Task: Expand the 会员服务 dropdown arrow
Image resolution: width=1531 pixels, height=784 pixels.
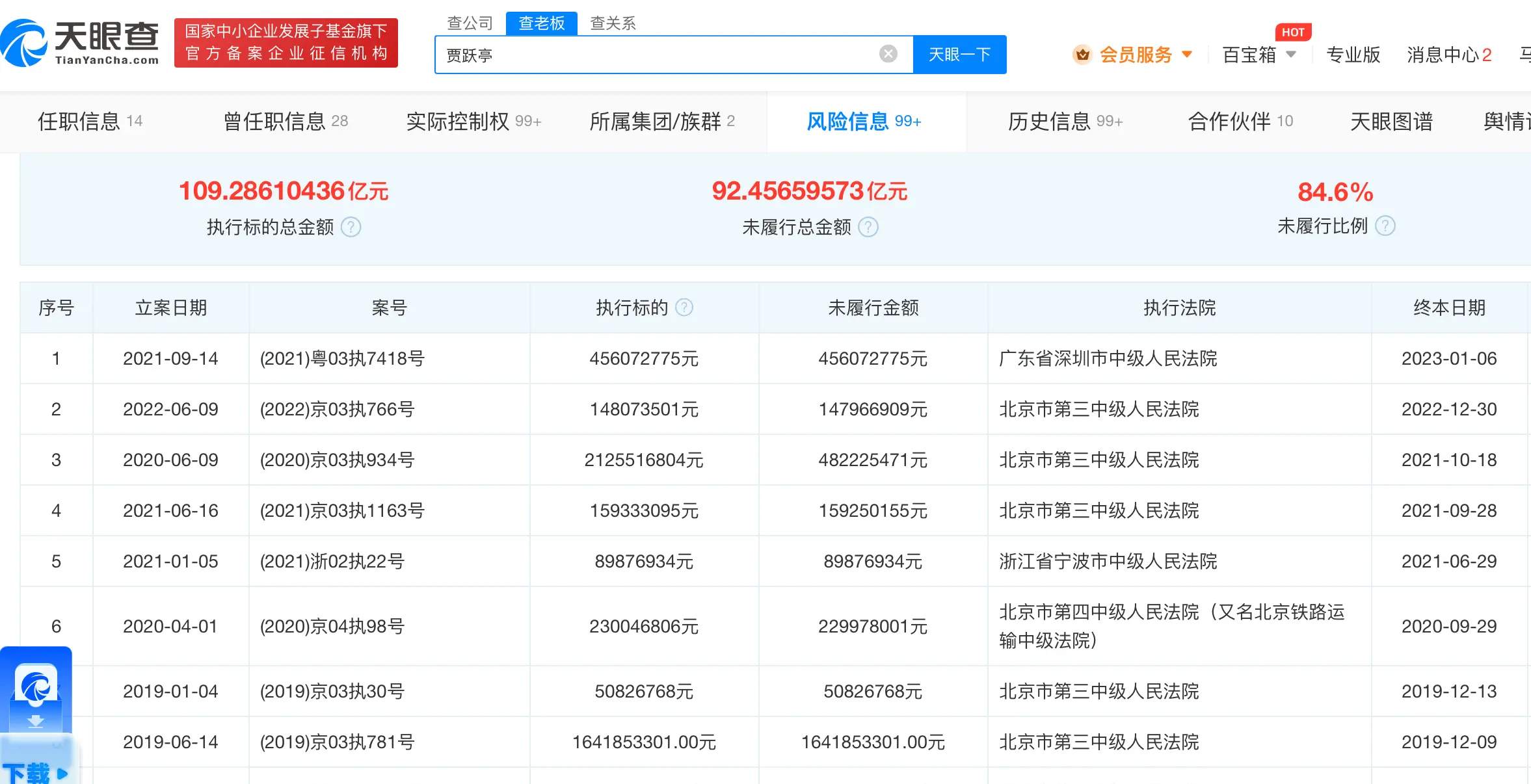Action: point(1187,55)
